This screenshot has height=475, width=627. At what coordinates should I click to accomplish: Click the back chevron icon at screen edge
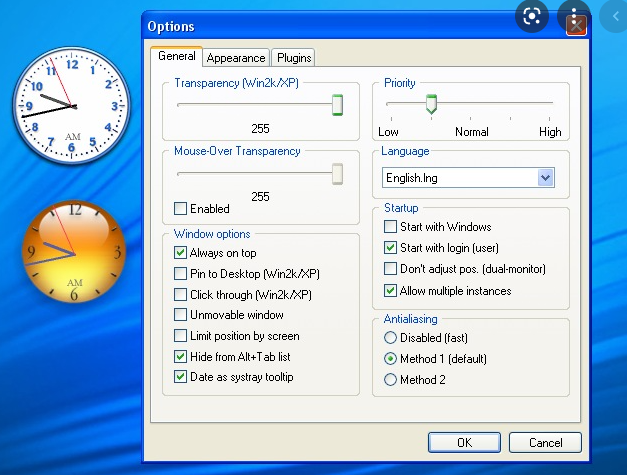click(x=615, y=16)
